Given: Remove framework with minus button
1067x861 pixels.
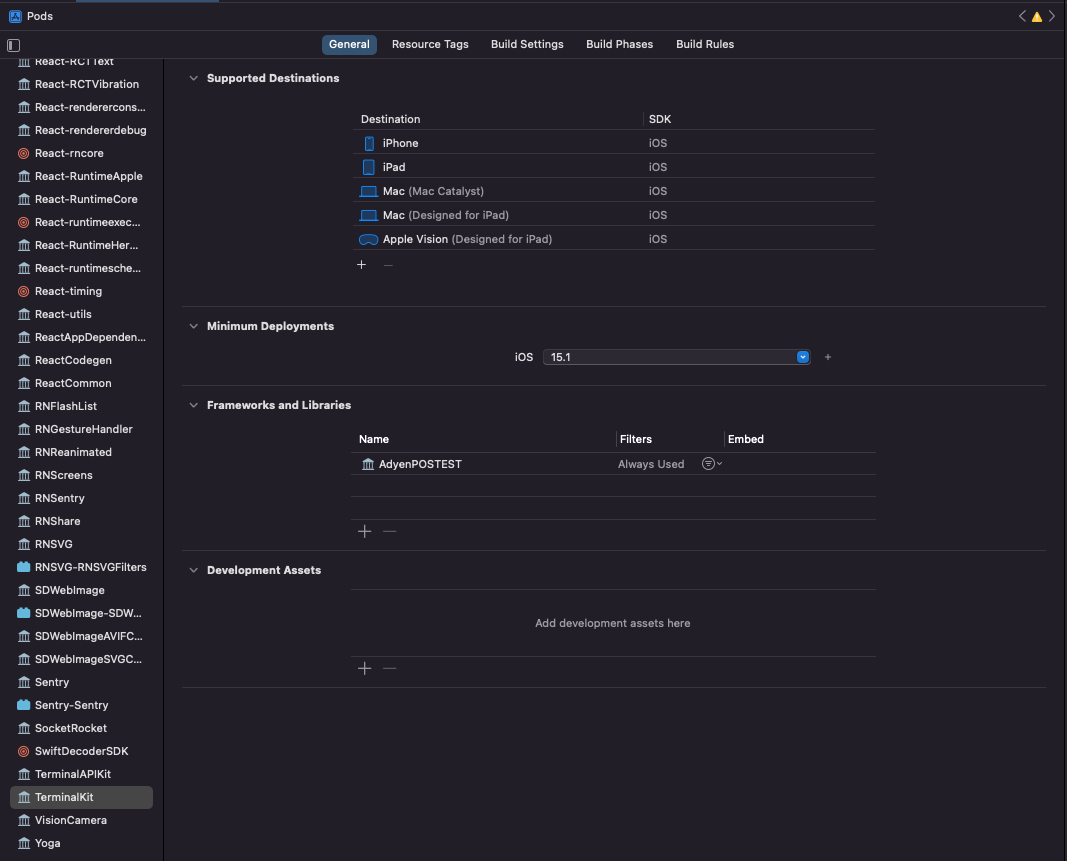Looking at the screenshot, I should [x=389, y=532].
